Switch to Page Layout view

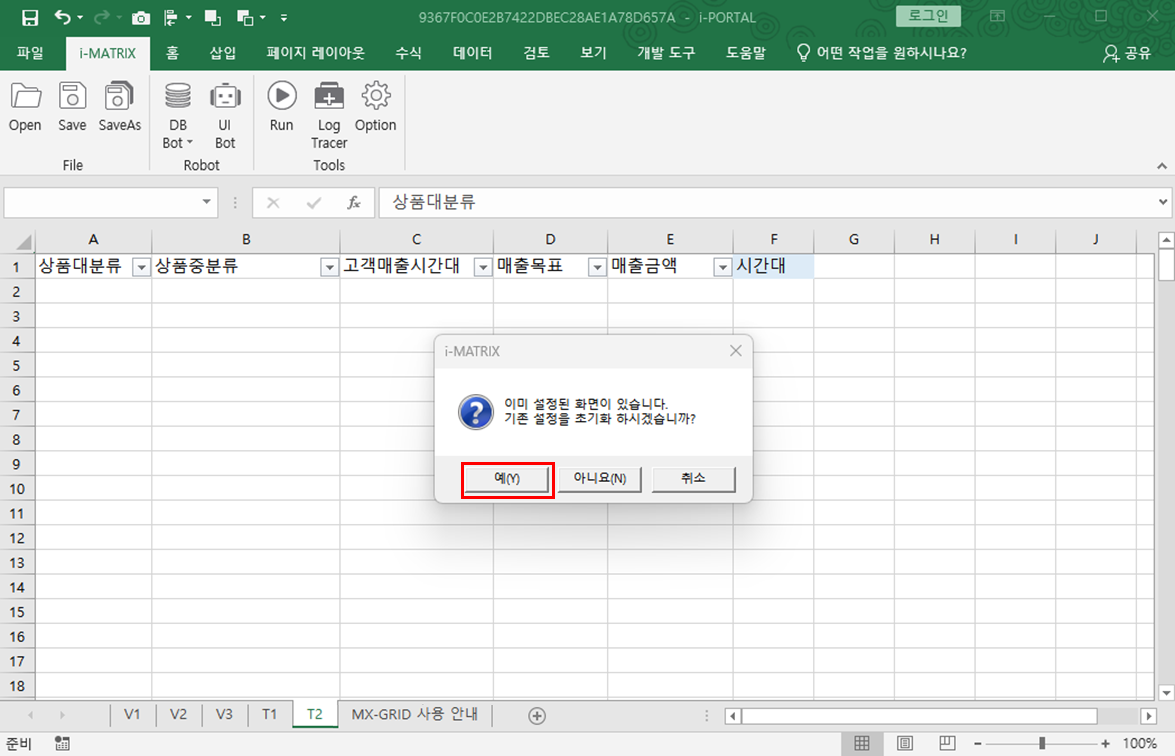tap(905, 743)
